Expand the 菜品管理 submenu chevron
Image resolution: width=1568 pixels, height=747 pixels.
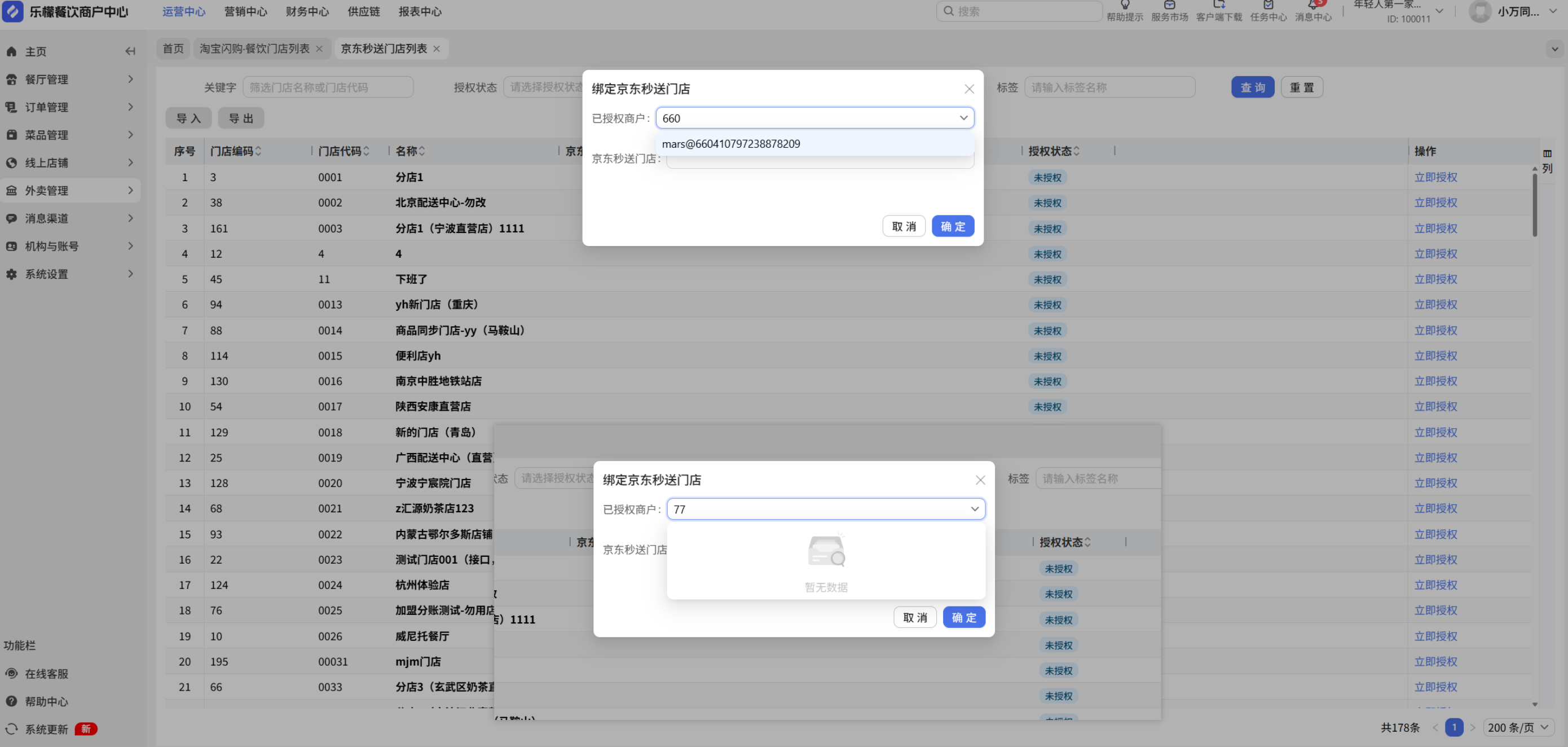coord(130,134)
